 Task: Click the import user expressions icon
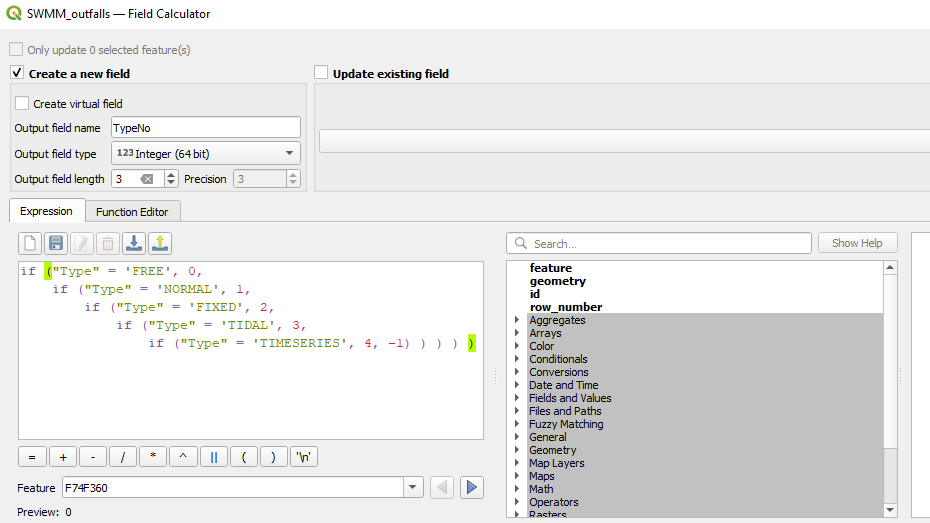tap(134, 243)
